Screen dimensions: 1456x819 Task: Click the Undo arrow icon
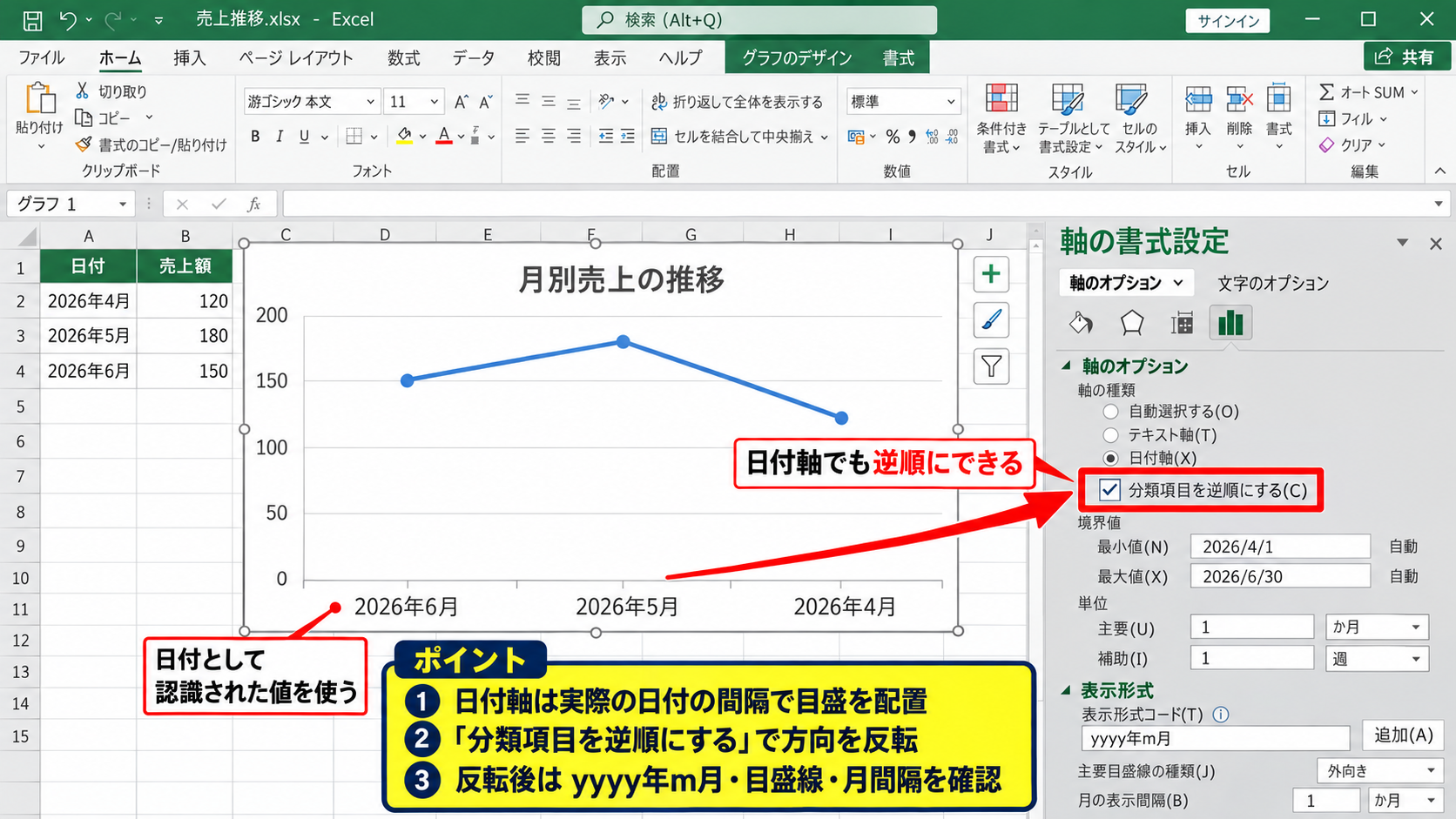point(68,19)
